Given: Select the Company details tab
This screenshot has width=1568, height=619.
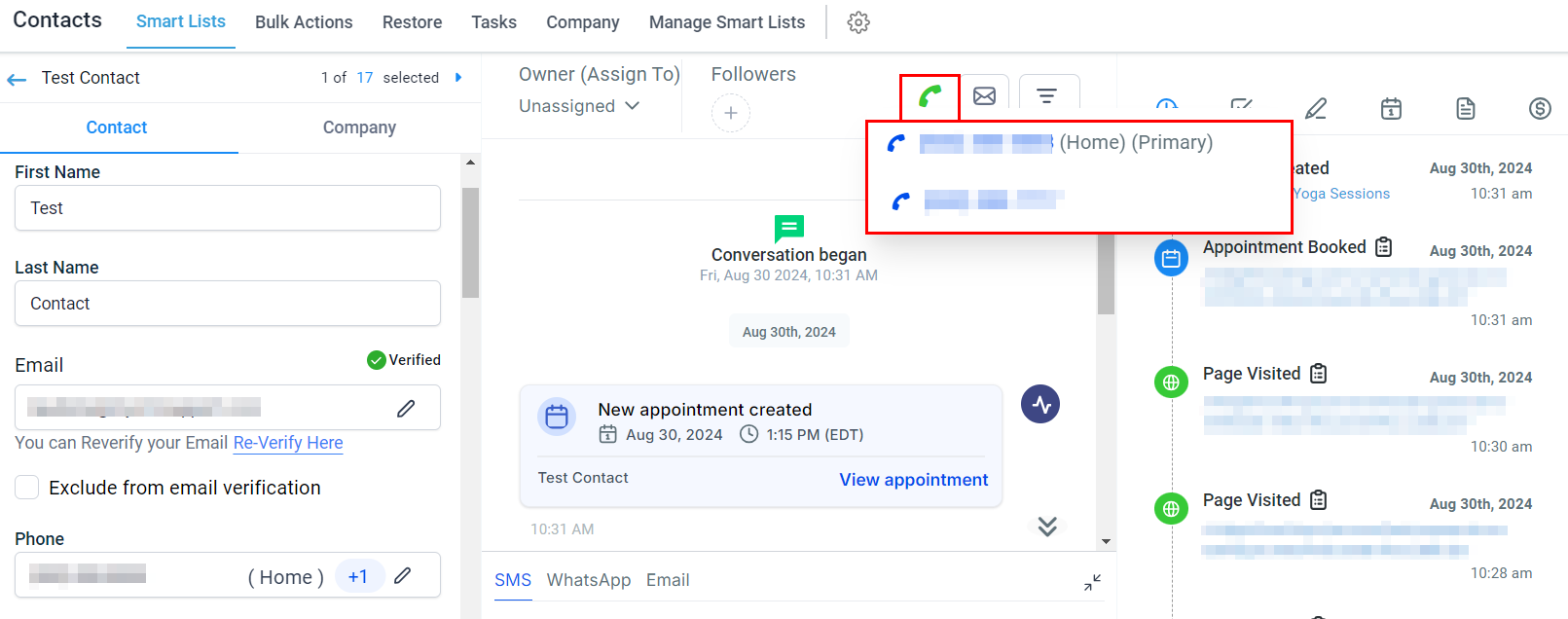Looking at the screenshot, I should pyautogui.click(x=359, y=127).
